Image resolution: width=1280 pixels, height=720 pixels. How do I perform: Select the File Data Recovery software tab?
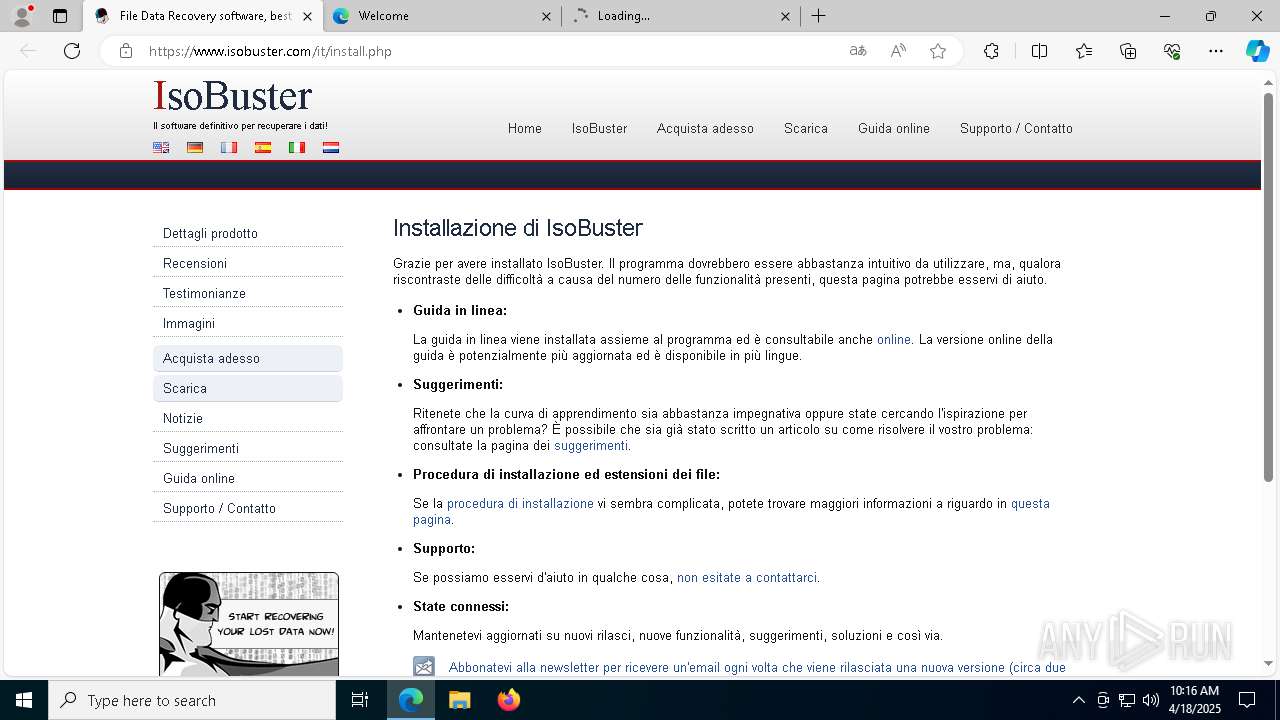(x=203, y=16)
